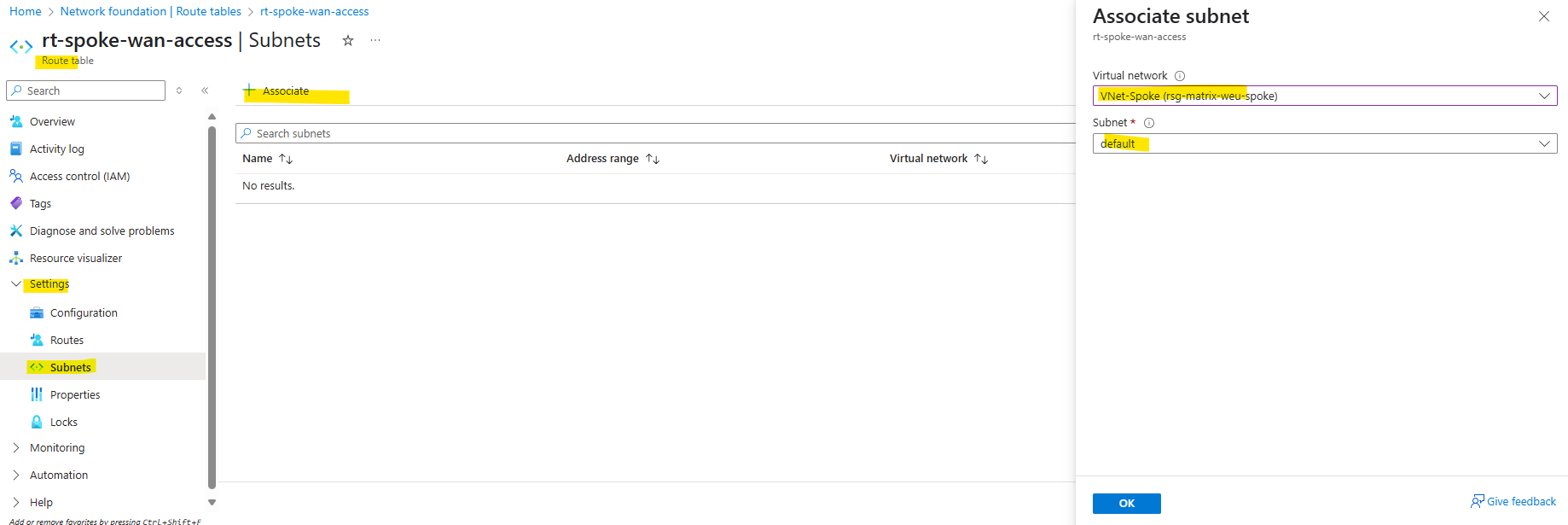Click the Address range column header
This screenshot has height=525, width=1568.
tap(602, 159)
